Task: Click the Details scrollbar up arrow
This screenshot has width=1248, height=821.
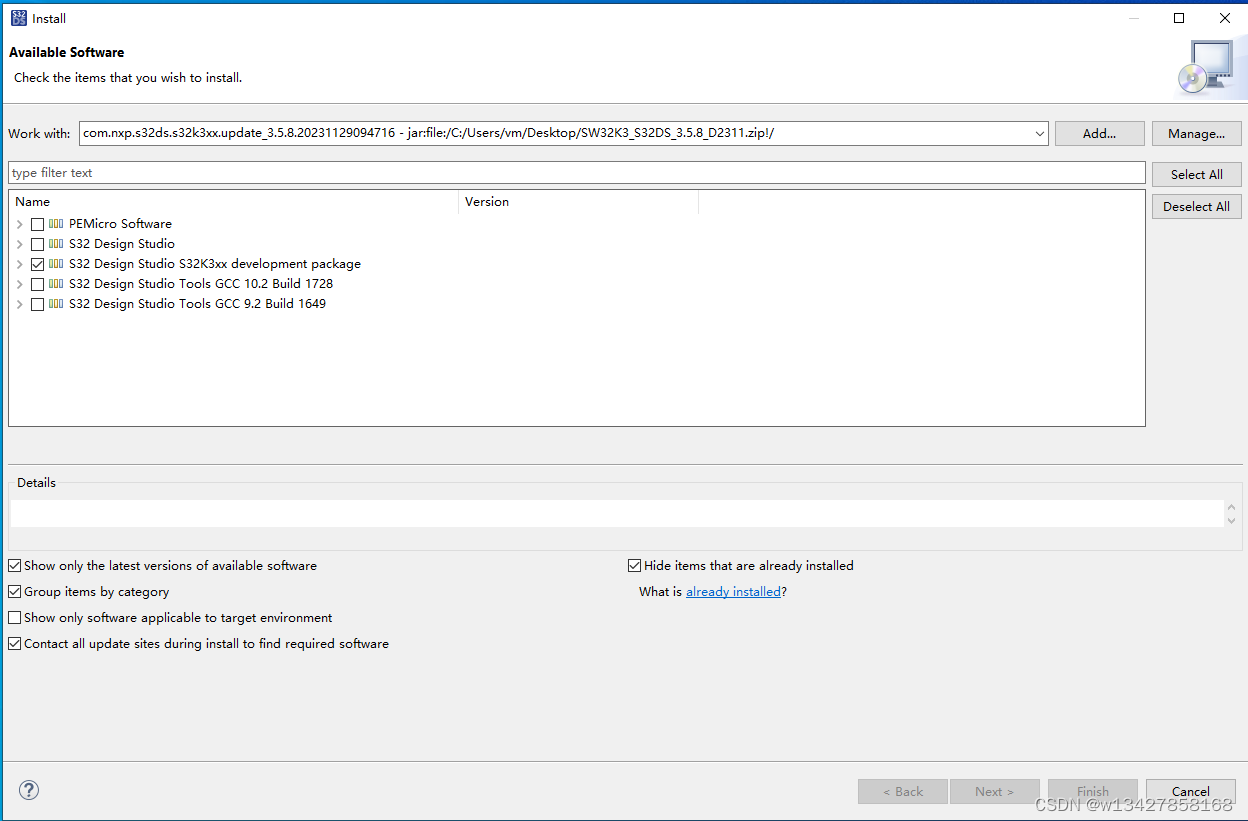Action: (1231, 507)
